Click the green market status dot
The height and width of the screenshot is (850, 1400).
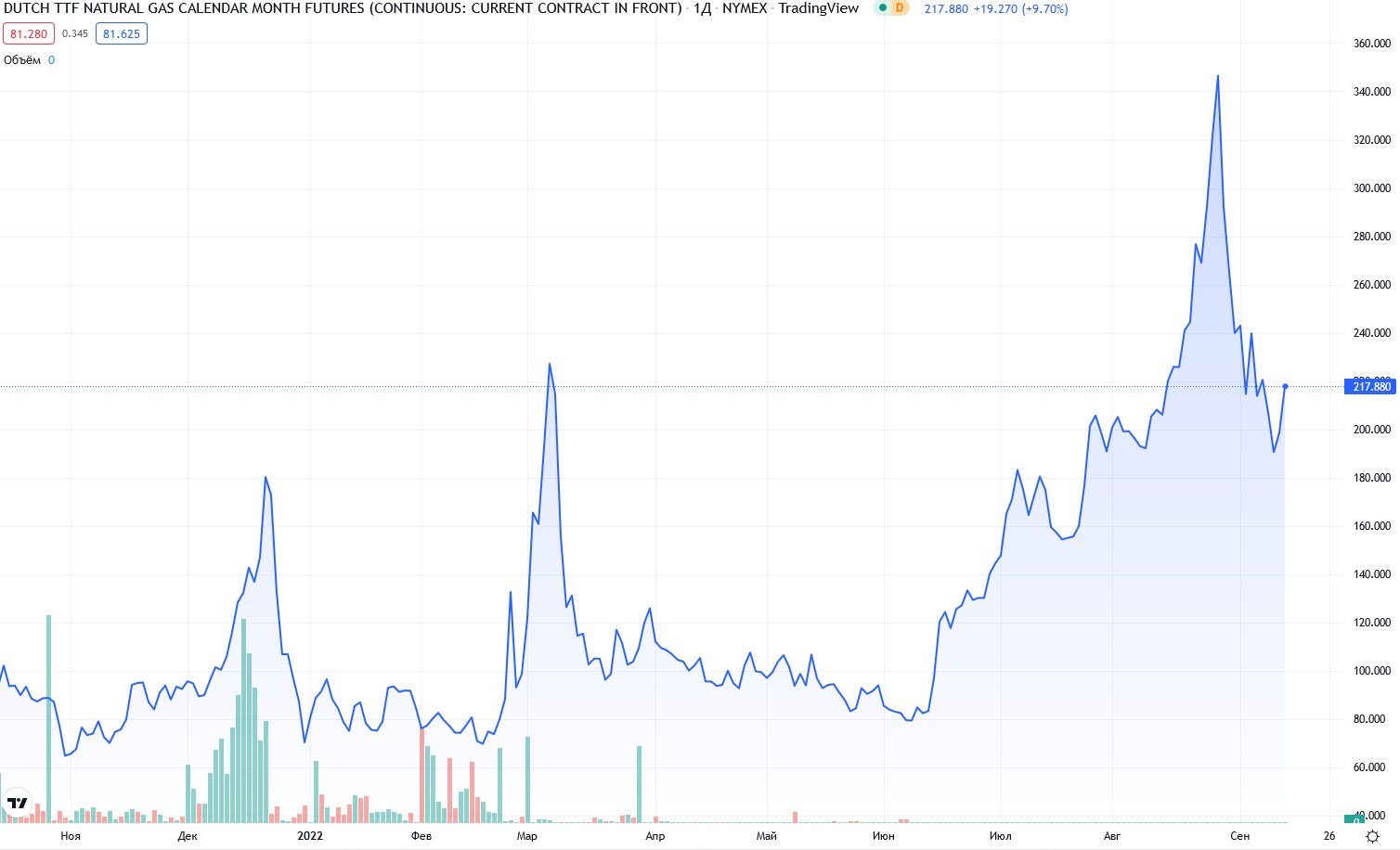click(882, 8)
